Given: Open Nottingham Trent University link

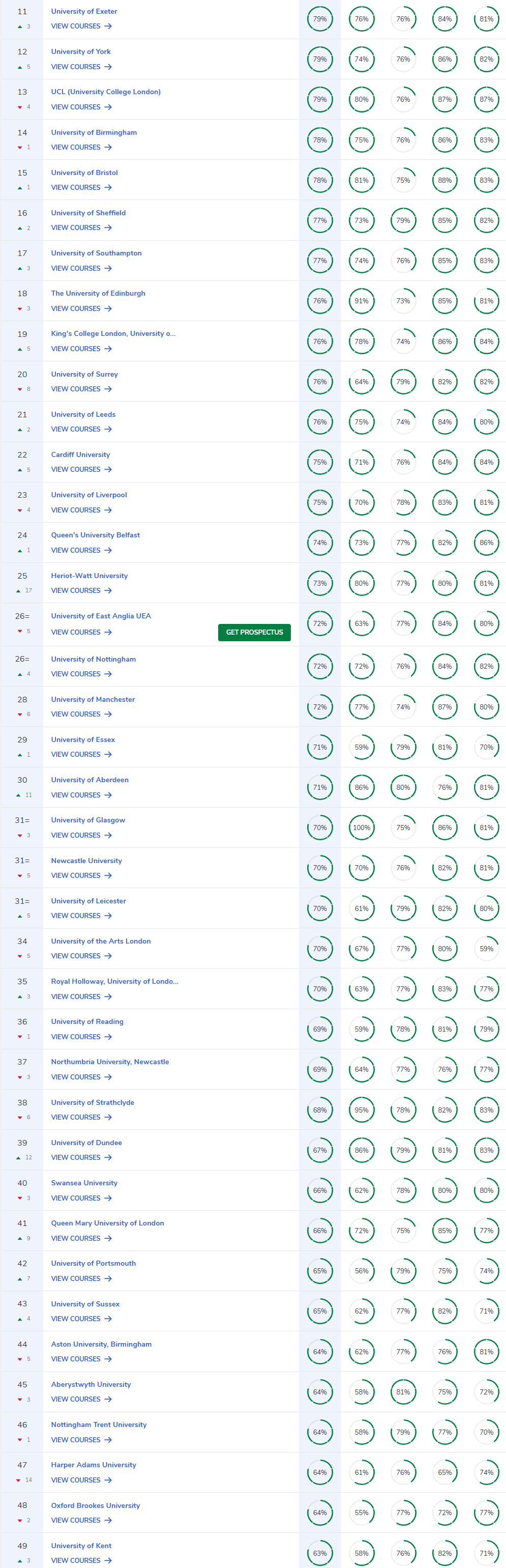Looking at the screenshot, I should [99, 1424].
